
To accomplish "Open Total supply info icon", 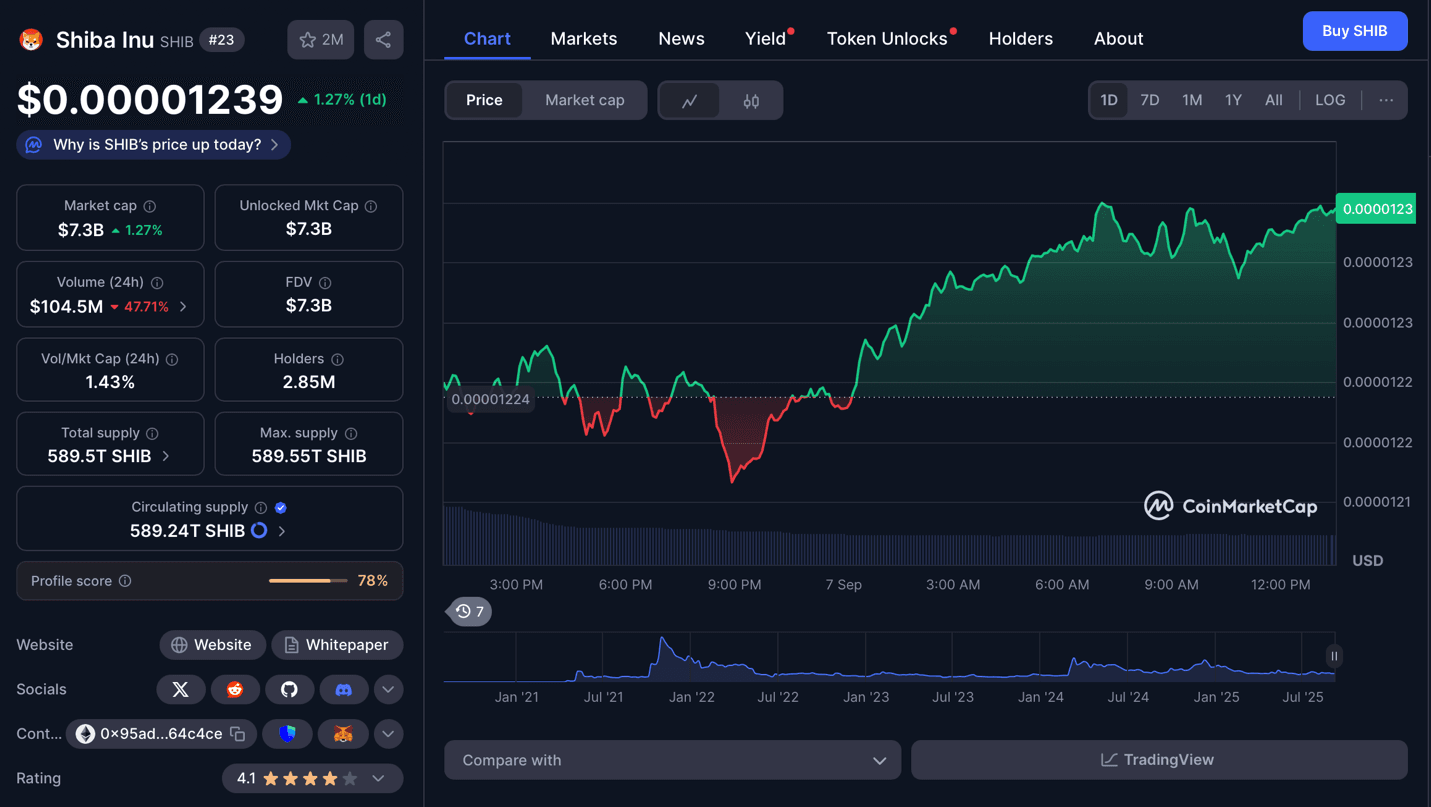I will tap(152, 433).
